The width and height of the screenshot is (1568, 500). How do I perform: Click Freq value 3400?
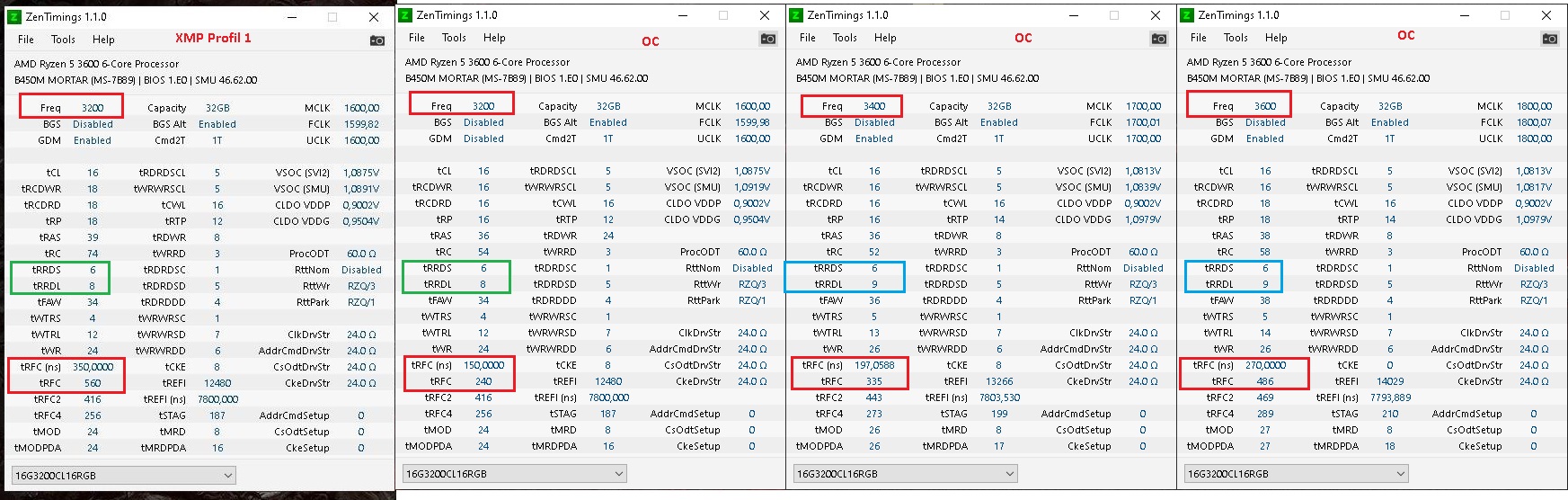coord(874,106)
